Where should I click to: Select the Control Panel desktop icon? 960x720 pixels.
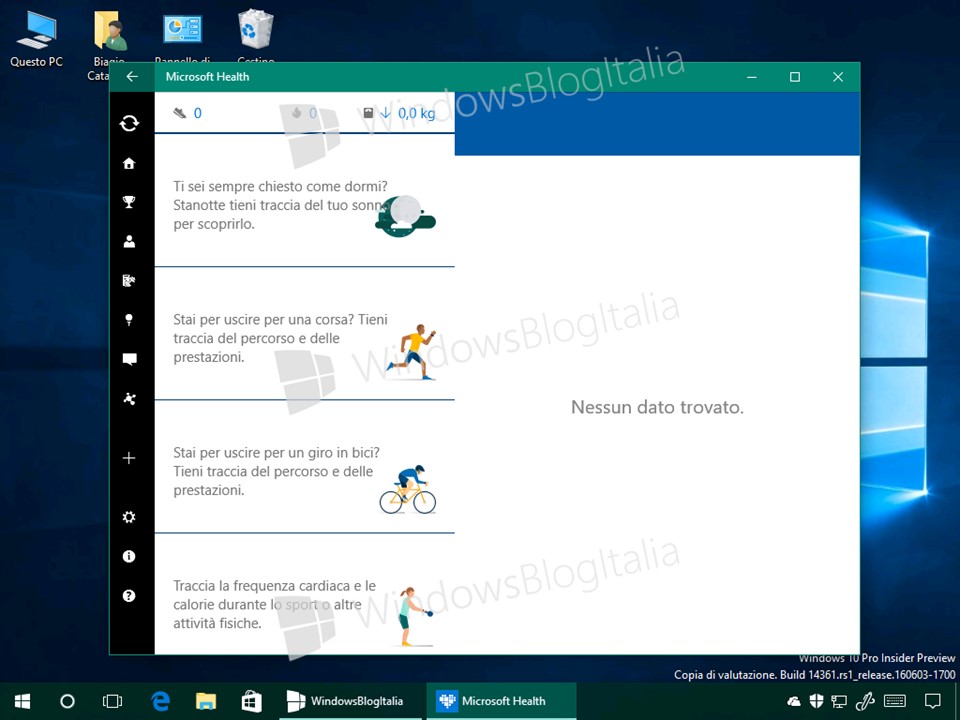point(182,39)
